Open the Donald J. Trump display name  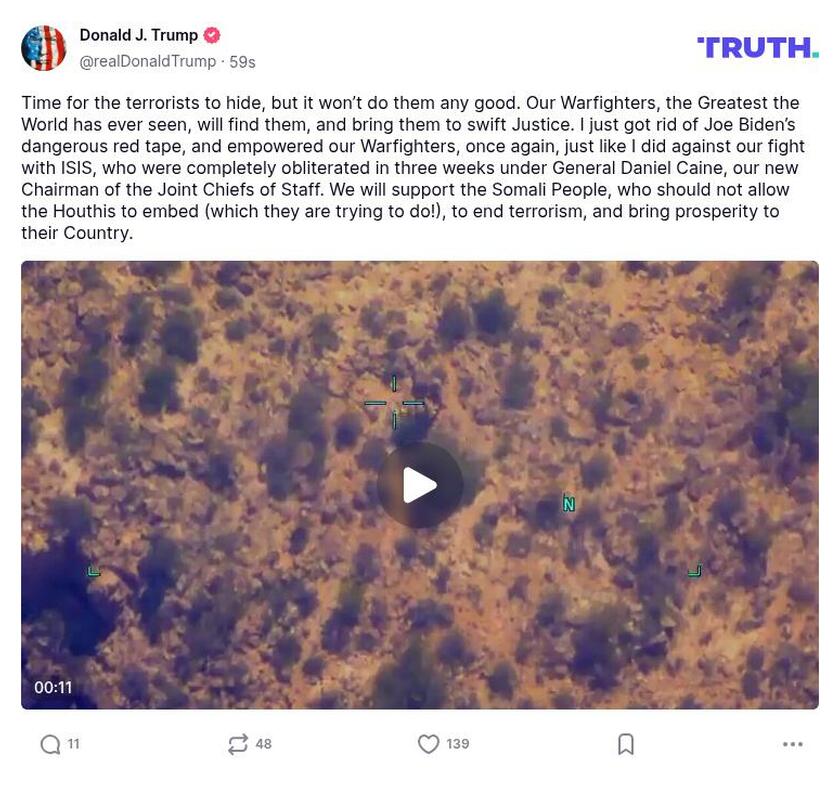coord(139,35)
